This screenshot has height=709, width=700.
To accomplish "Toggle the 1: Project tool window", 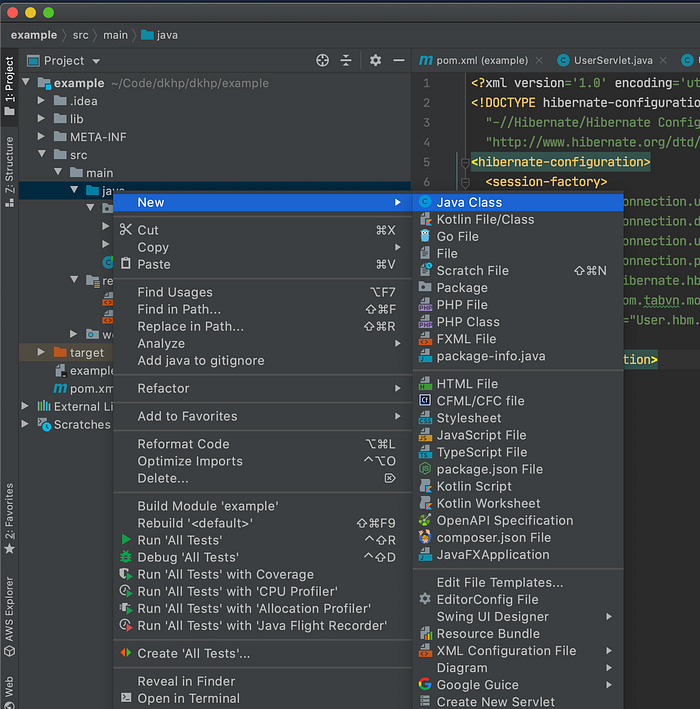I will 9,86.
